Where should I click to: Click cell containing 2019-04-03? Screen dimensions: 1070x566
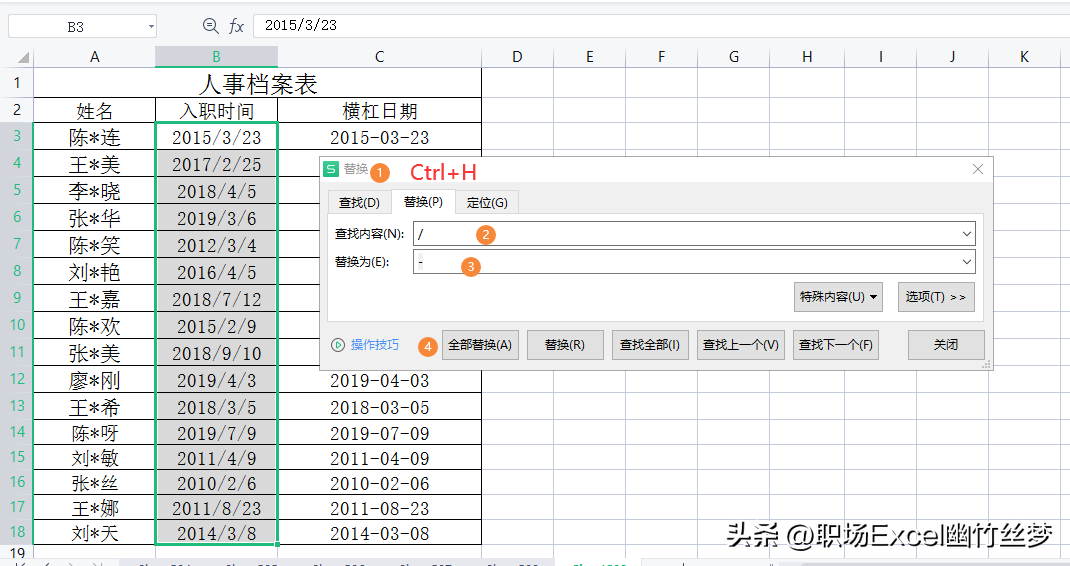(379, 380)
